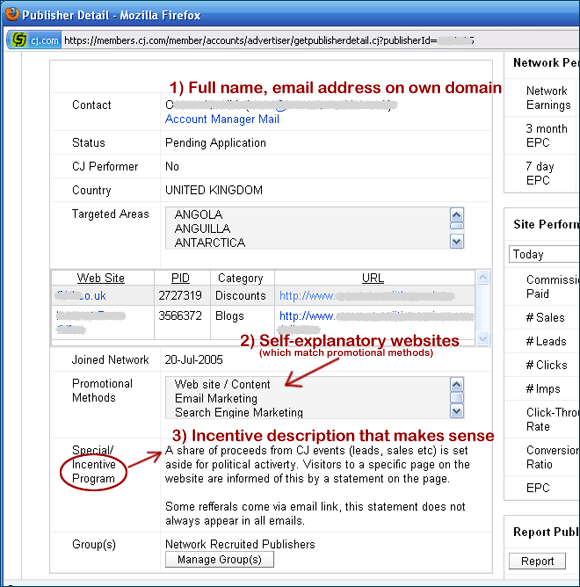Click the Network Earnings label
Screen dimensions: 580x587
point(548,98)
